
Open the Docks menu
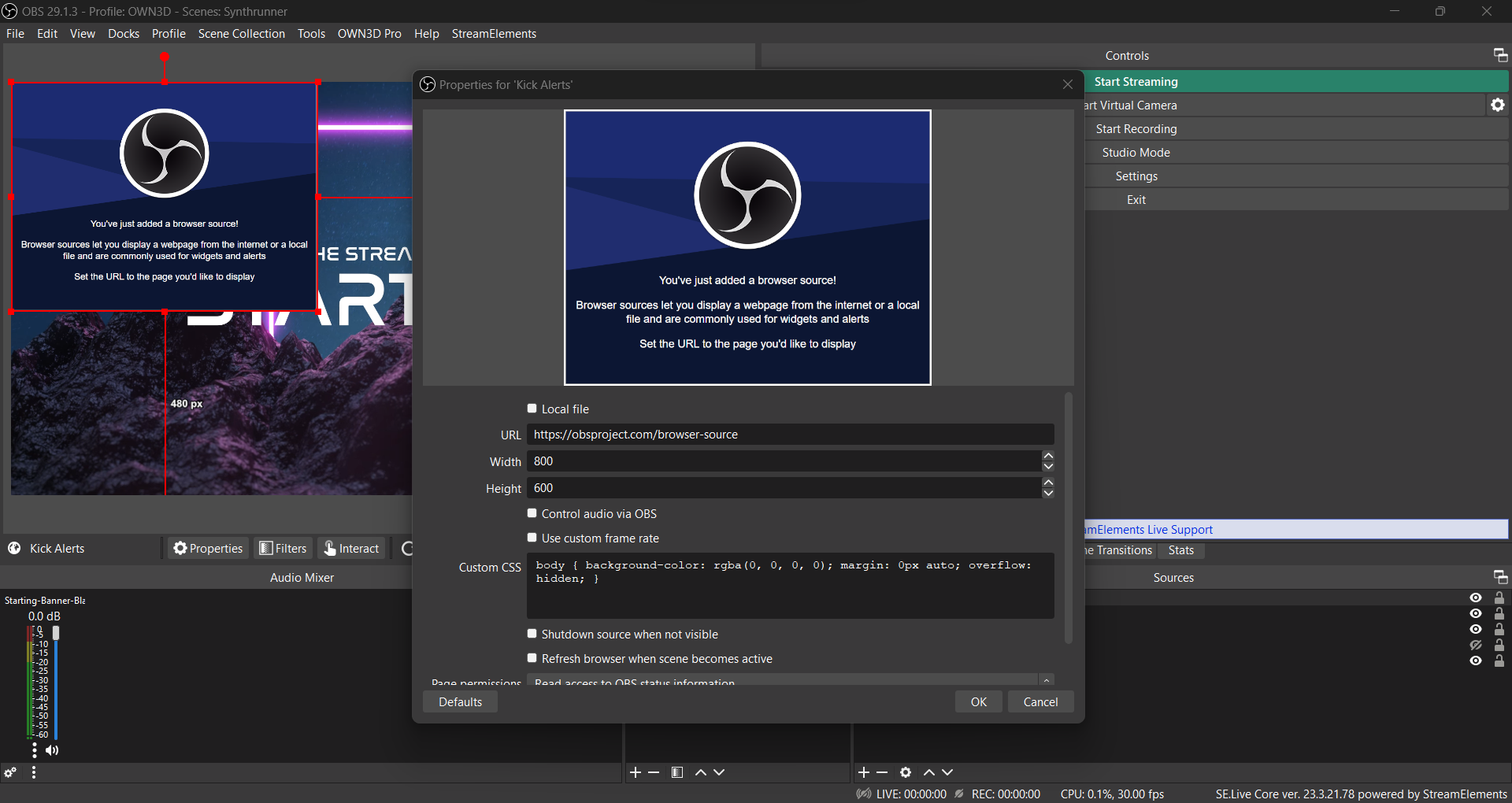124,33
